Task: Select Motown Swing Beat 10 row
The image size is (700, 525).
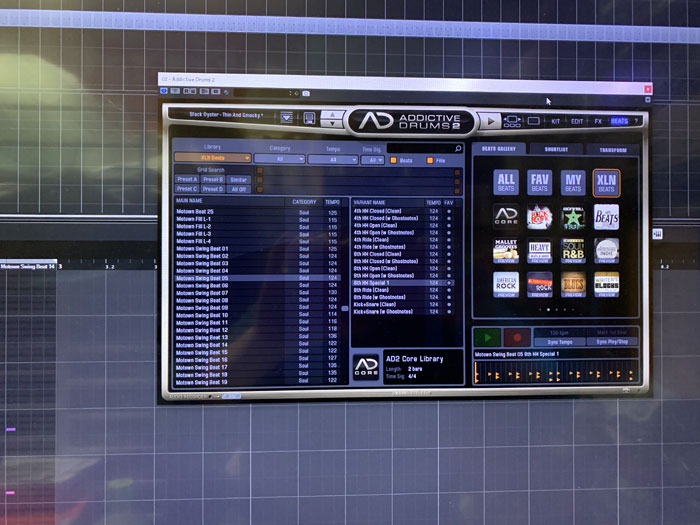Action: pyautogui.click(x=258, y=315)
